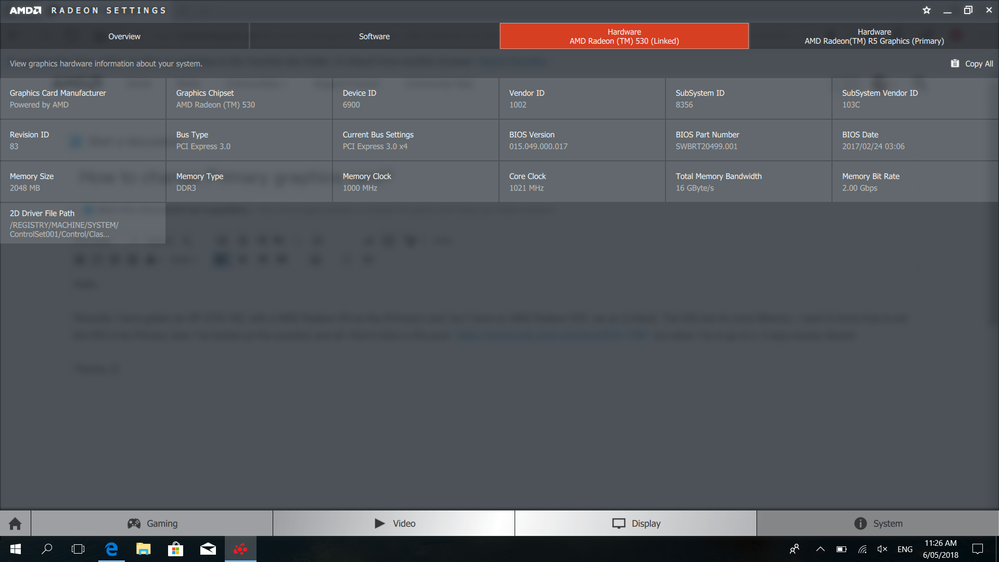Screen dimensions: 999x562
Task: Open Task View on taskbar
Action: 78,549
